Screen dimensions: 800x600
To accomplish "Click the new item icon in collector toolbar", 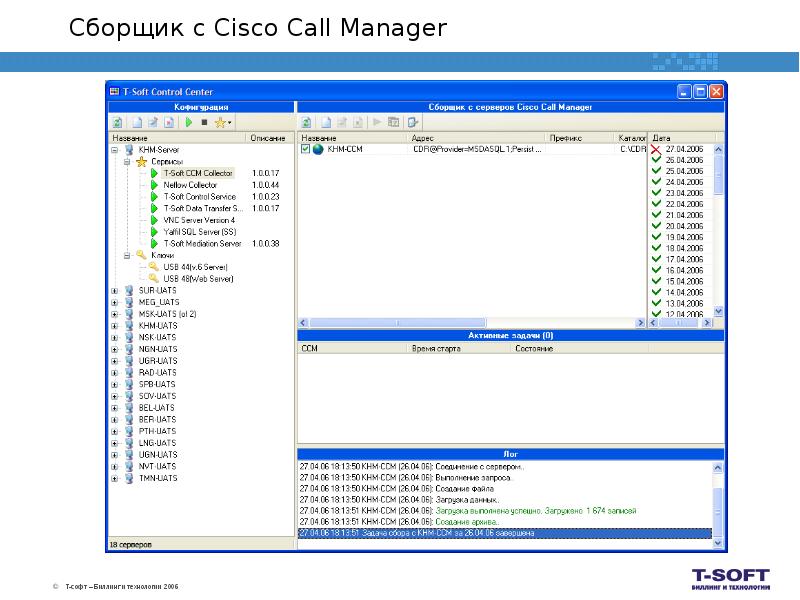I will 327,122.
